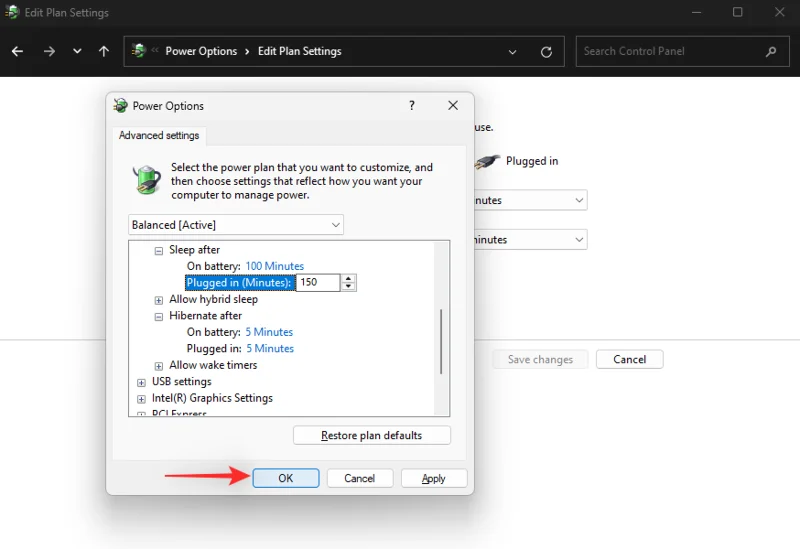The image size is (800, 549).
Task: Click the Back navigation arrow
Action: pos(18,51)
